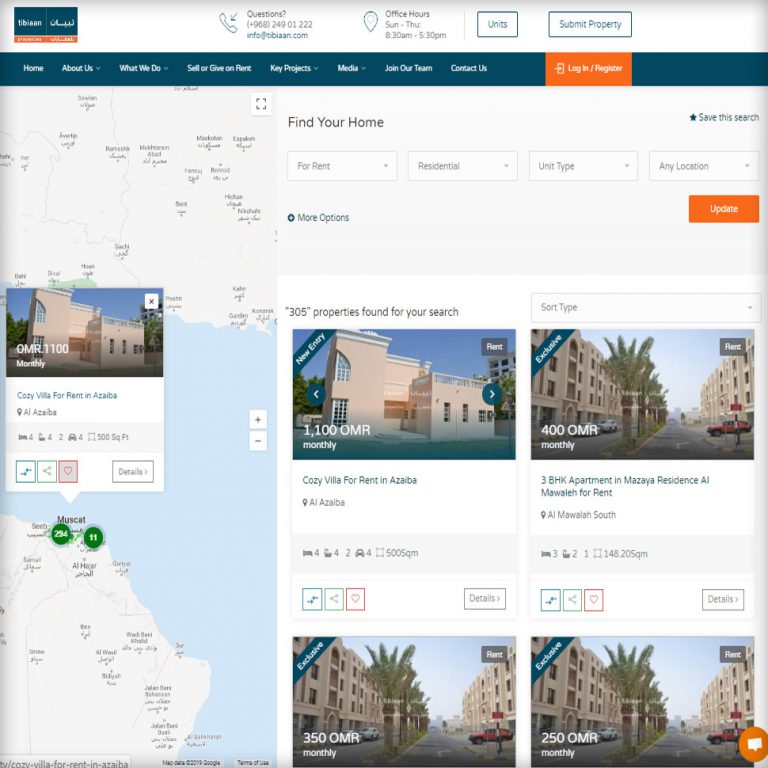Toggle favorite heart in map popup

(x=68, y=471)
